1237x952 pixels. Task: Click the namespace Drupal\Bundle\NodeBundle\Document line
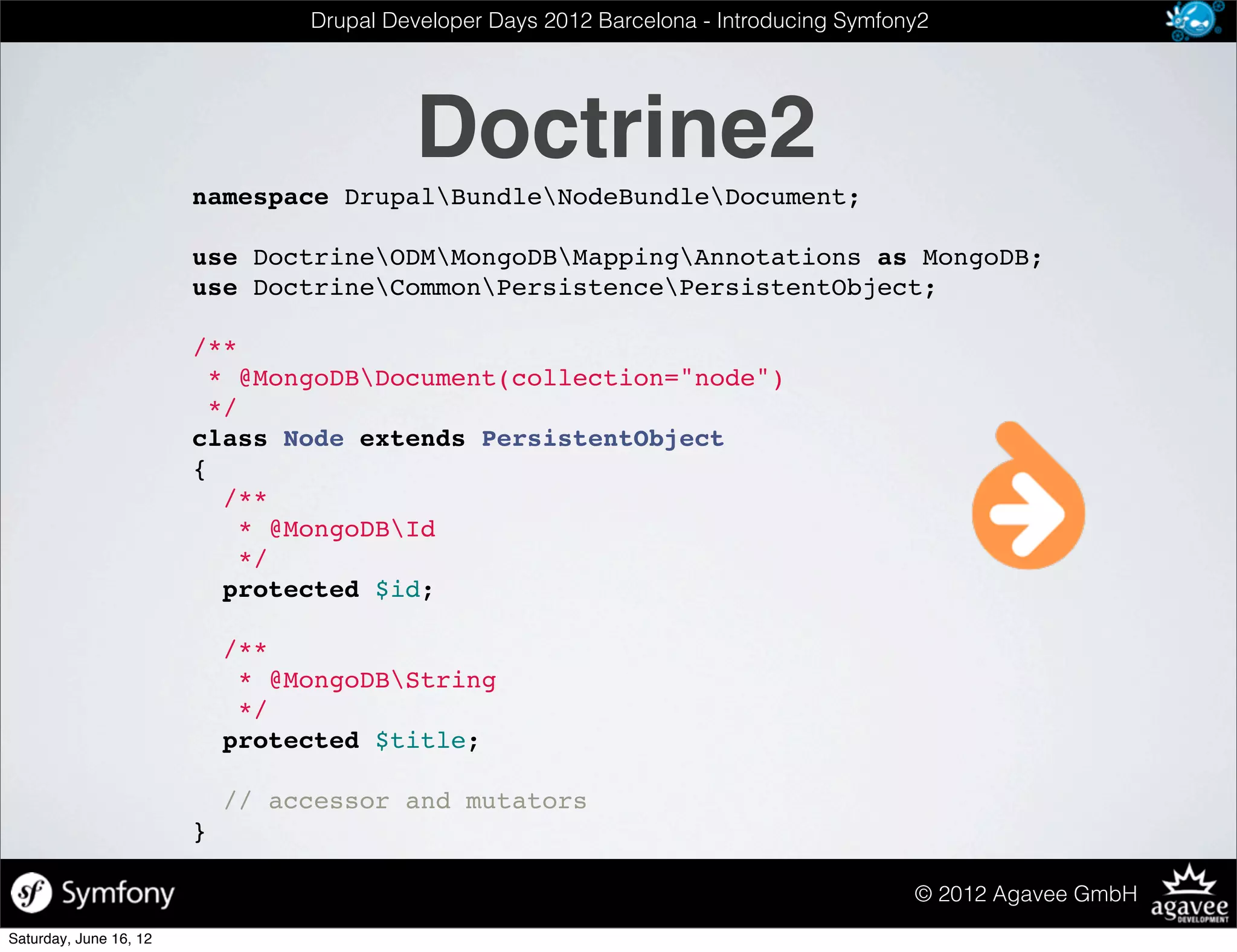coord(525,198)
